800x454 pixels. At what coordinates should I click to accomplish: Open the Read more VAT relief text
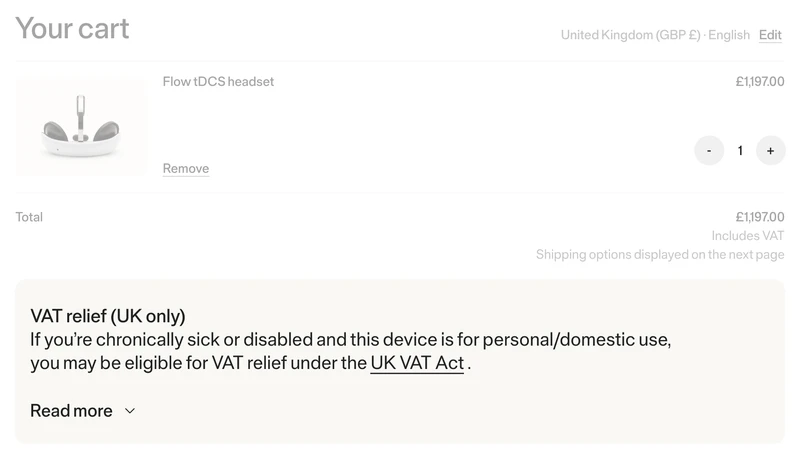71,411
